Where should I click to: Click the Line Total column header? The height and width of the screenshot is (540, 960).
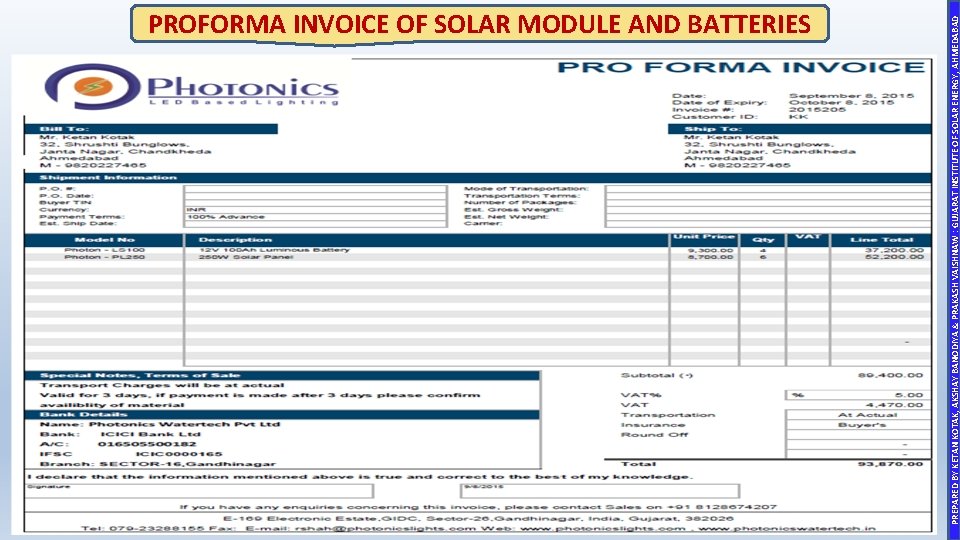(881, 239)
